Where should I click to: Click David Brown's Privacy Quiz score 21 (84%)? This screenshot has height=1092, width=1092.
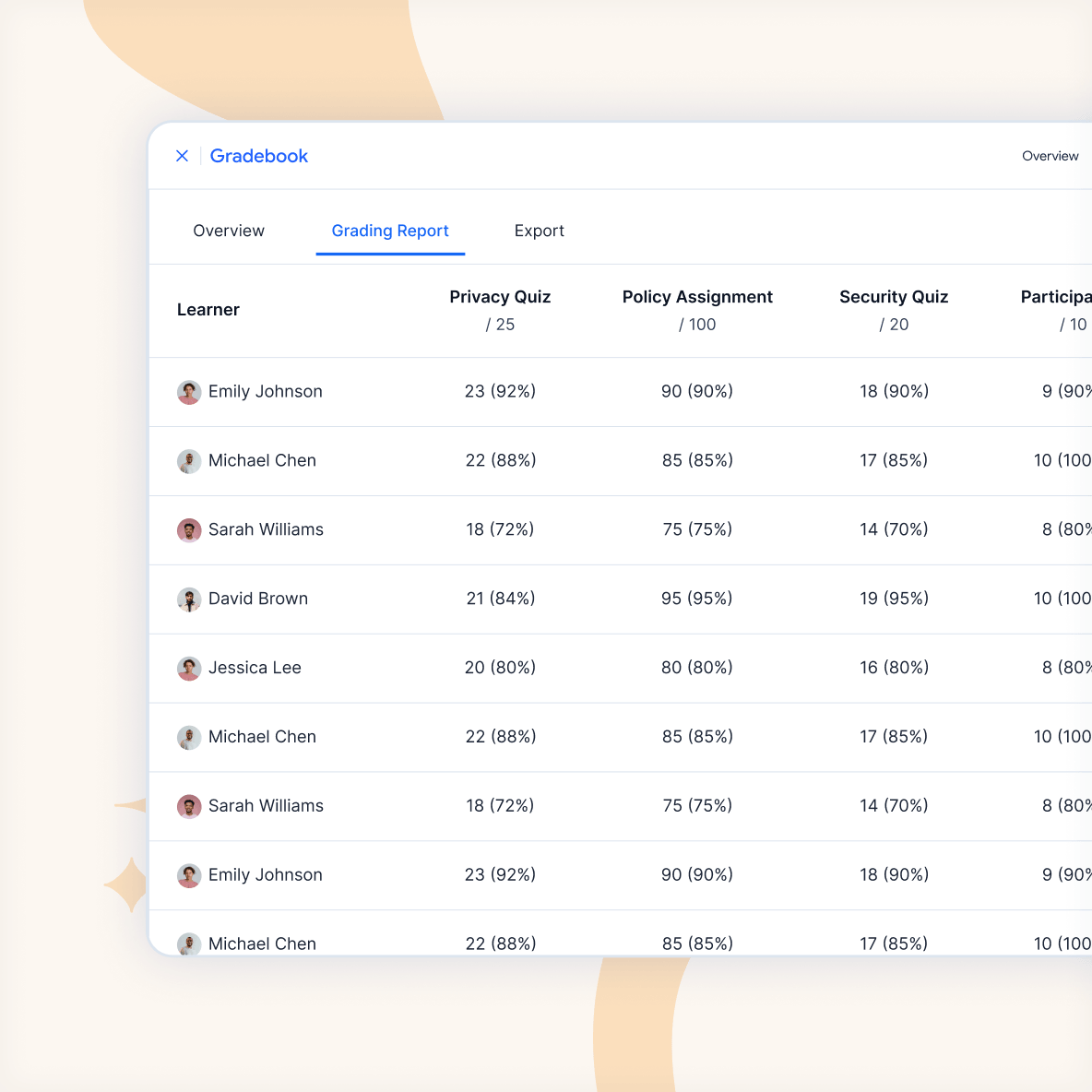tap(500, 599)
